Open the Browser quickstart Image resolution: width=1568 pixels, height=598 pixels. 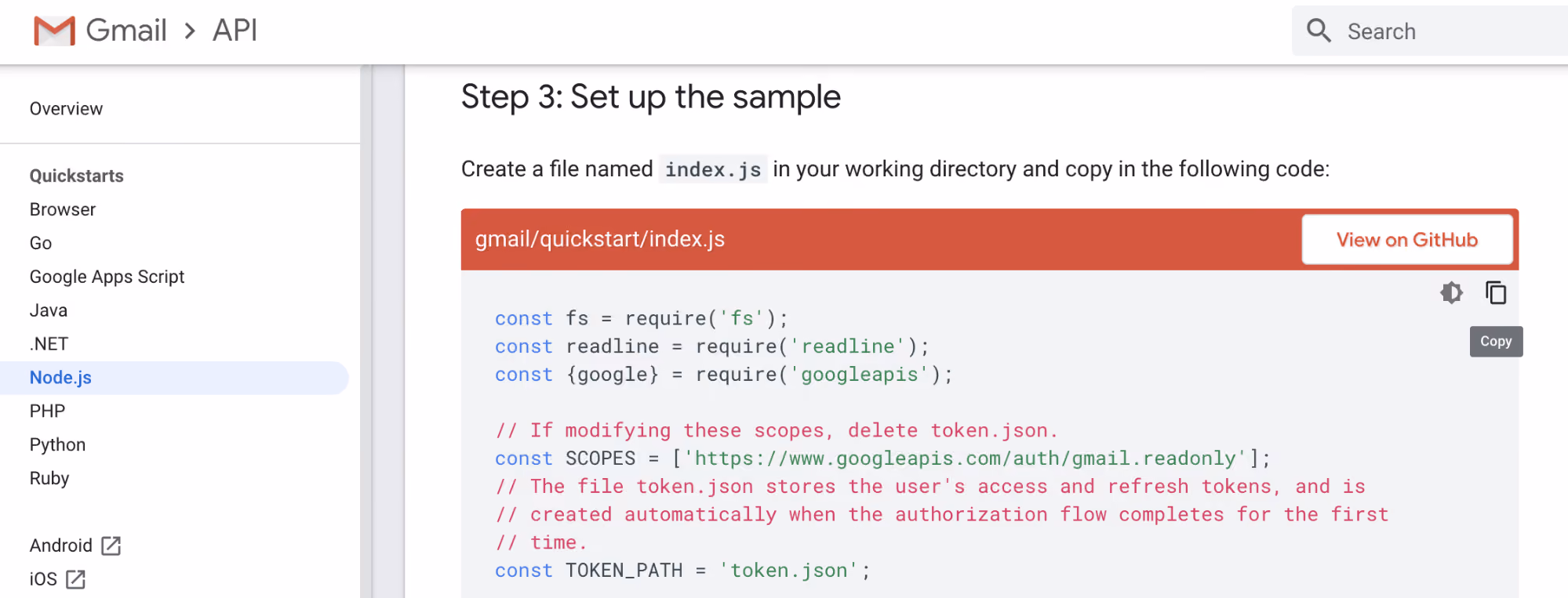[x=63, y=210]
